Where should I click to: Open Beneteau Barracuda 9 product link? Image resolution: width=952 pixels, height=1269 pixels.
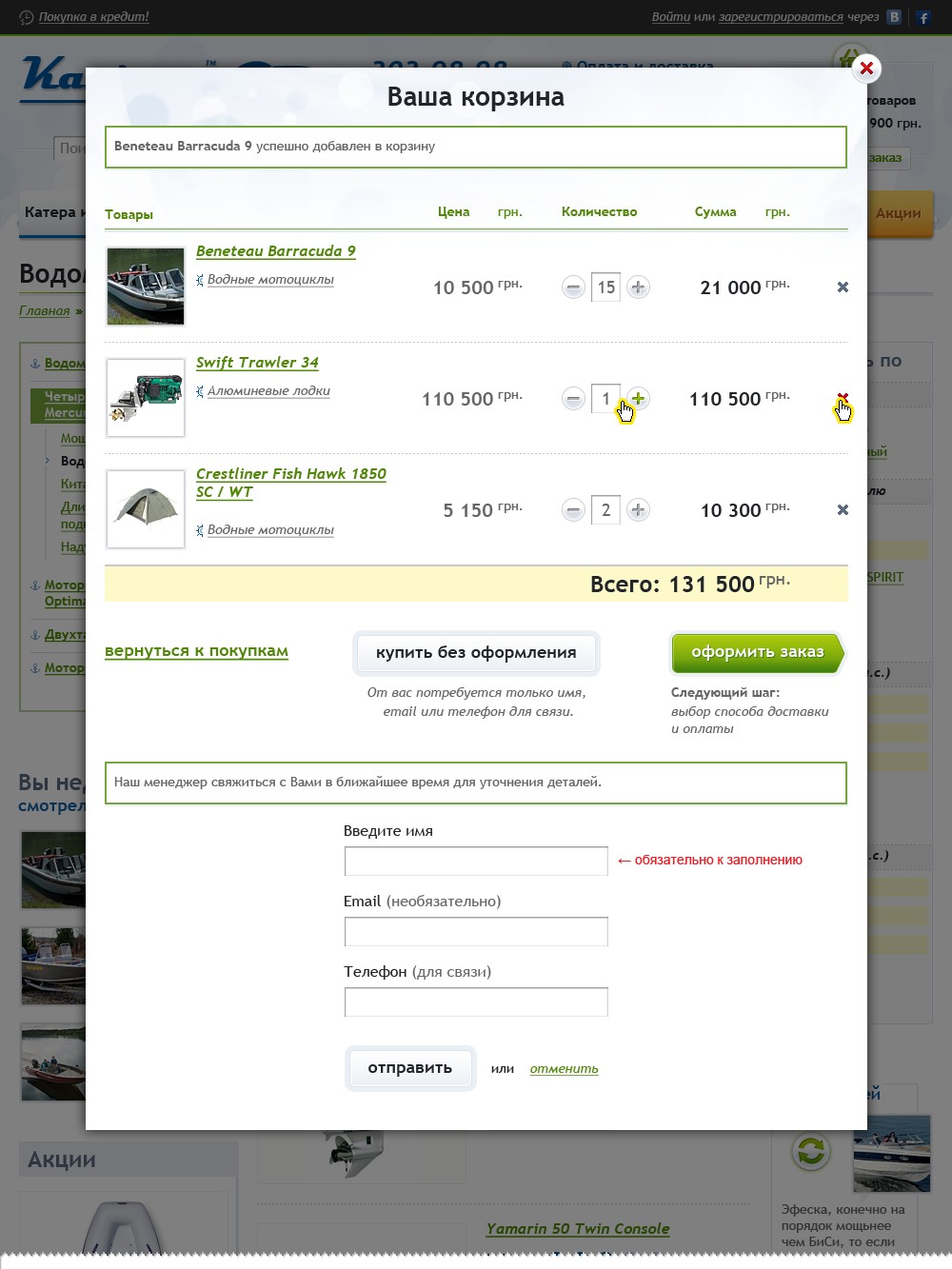(x=275, y=251)
